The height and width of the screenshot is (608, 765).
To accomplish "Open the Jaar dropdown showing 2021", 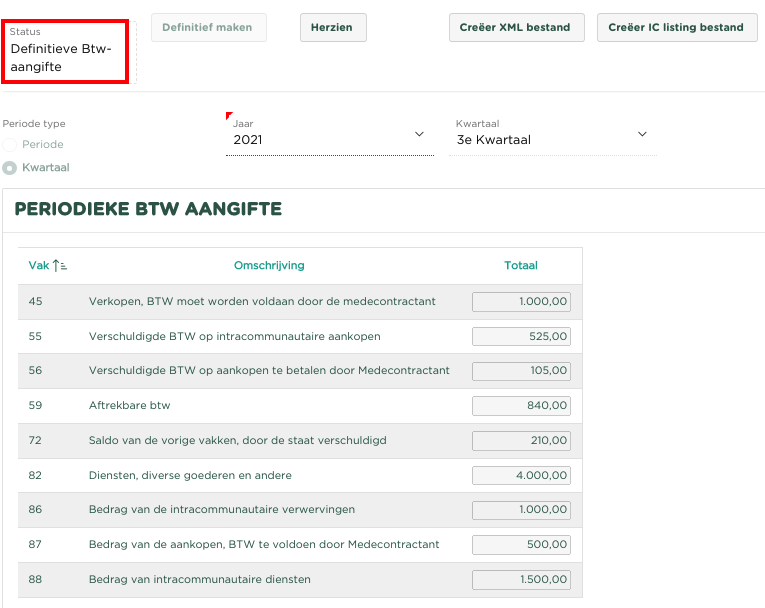I will pyautogui.click(x=328, y=140).
